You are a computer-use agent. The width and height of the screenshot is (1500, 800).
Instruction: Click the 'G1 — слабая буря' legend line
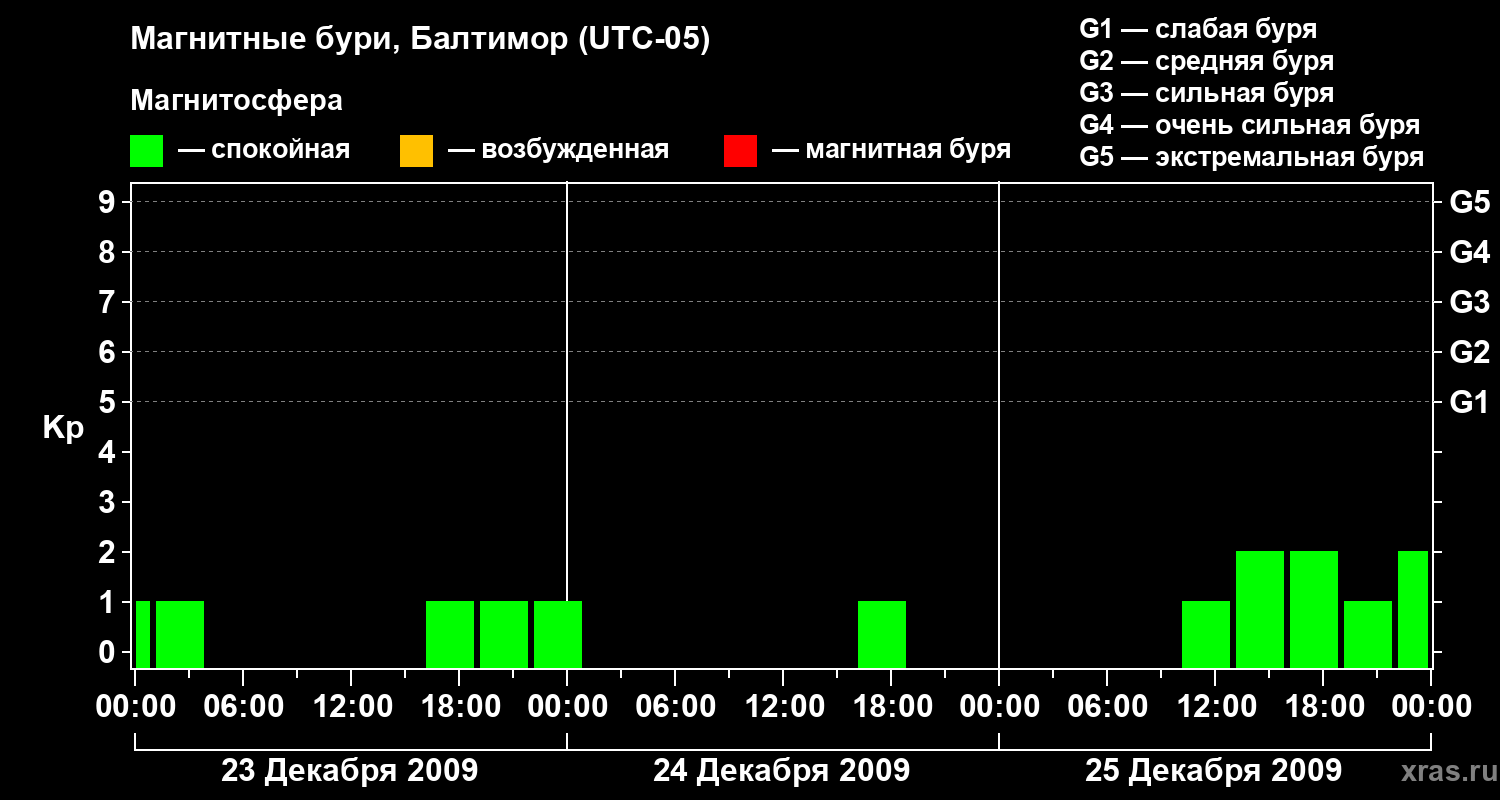1198,29
